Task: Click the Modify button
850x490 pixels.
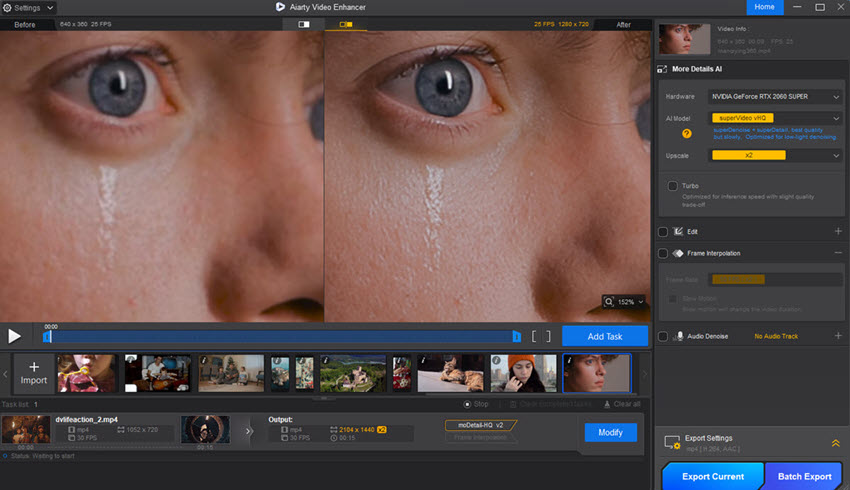Action: tap(610, 432)
